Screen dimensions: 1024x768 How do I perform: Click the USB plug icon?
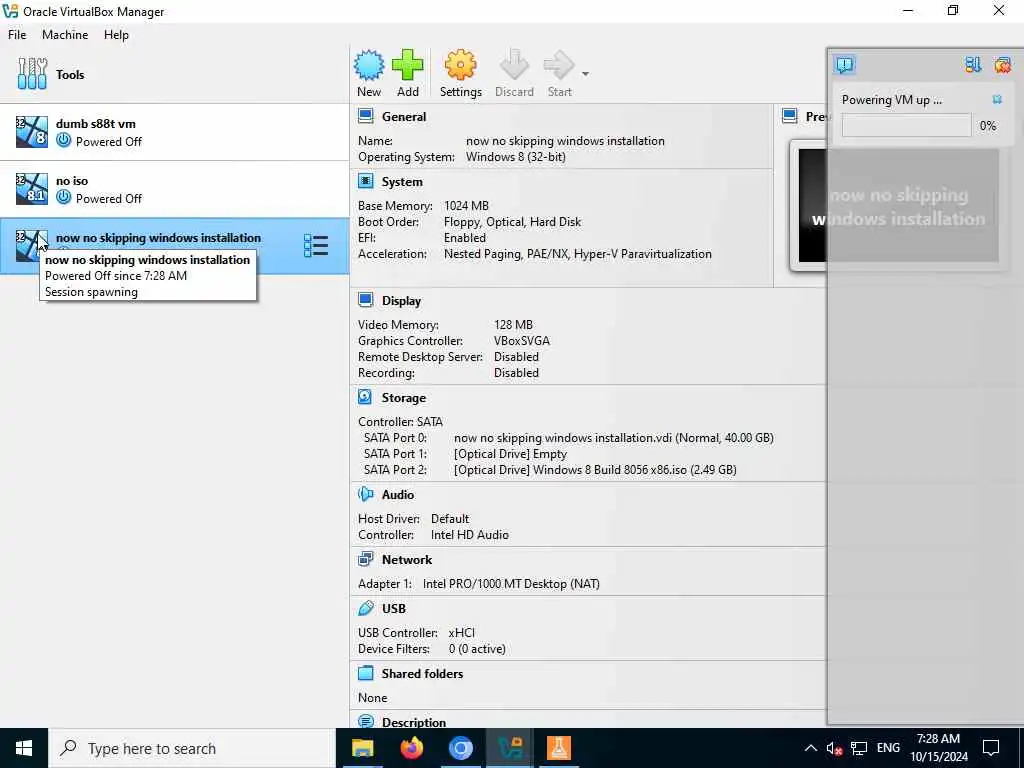(366, 608)
